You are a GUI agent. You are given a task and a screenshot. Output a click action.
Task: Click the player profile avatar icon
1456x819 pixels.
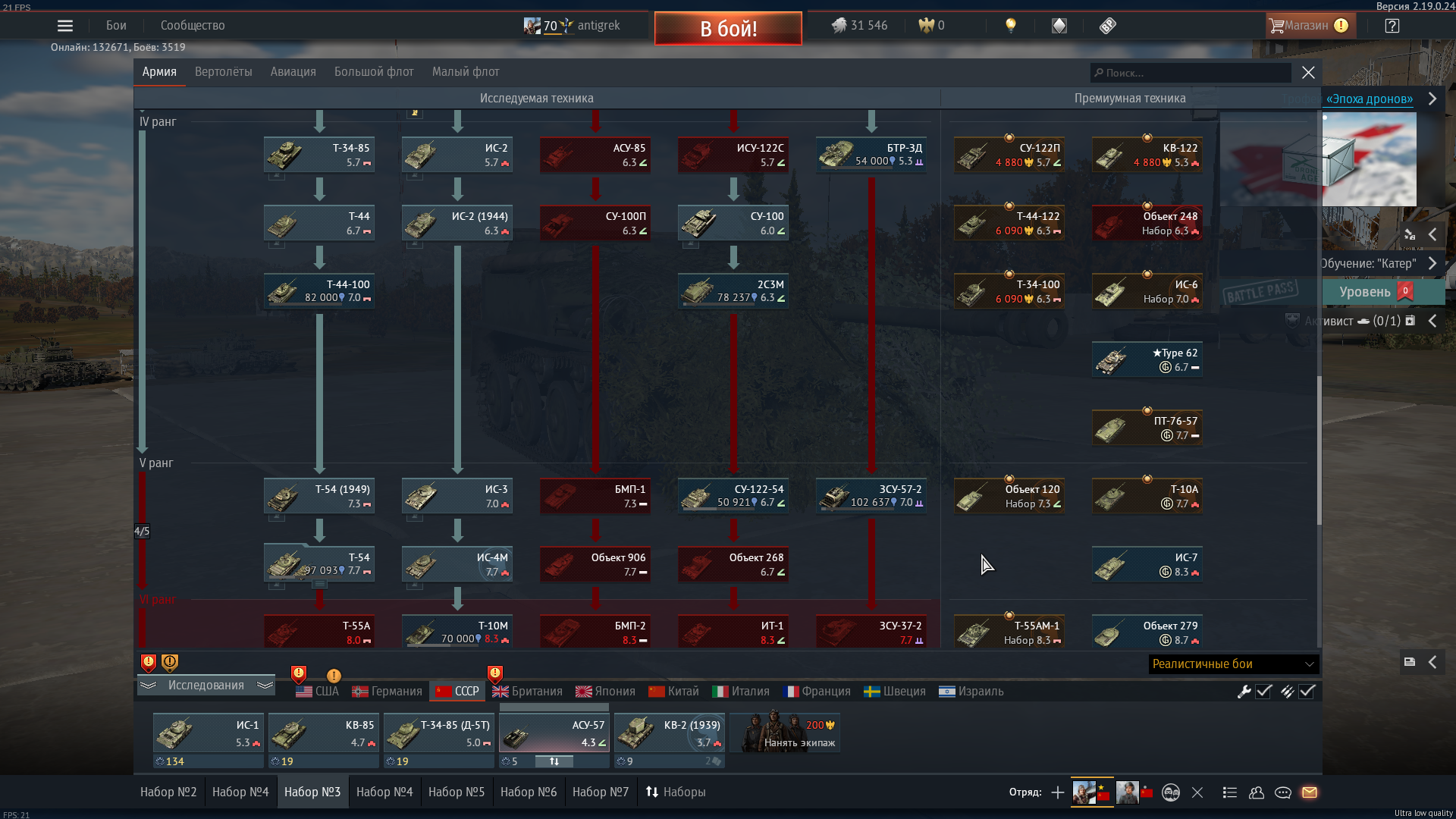[532, 26]
